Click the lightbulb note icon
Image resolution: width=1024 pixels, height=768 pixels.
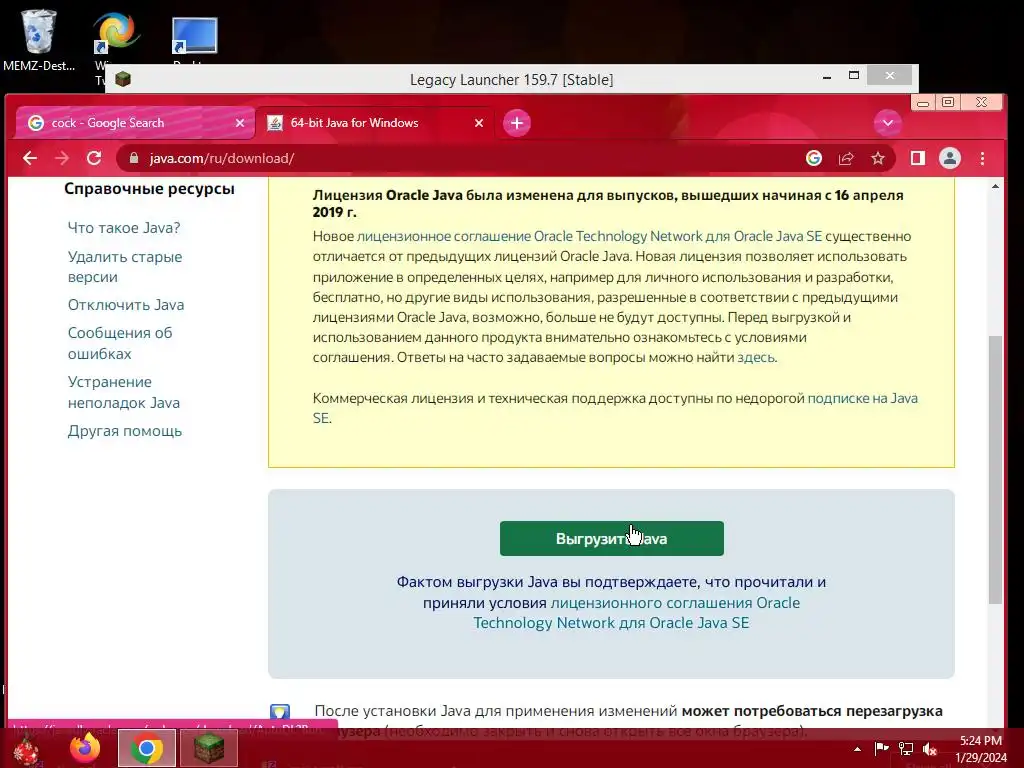280,711
